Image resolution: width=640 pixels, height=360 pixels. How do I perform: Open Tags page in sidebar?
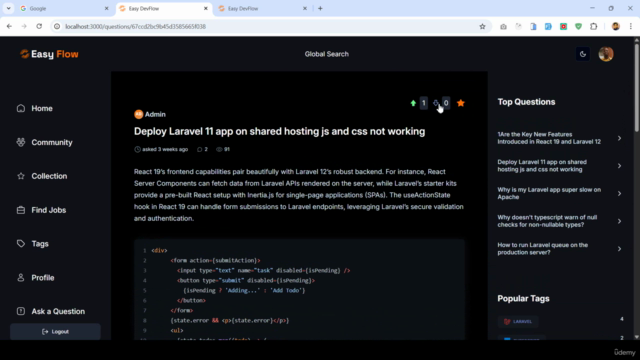pyautogui.click(x=33, y=244)
